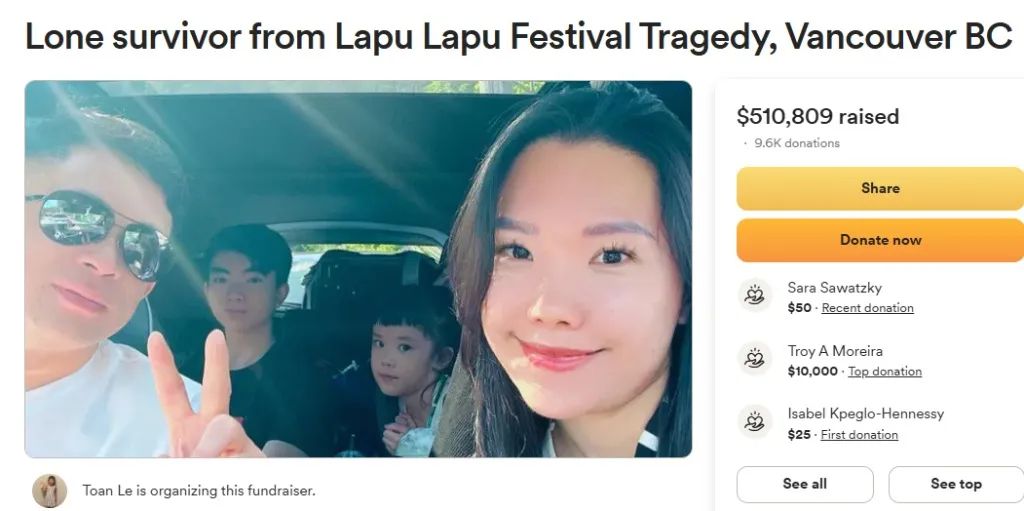The image size is (1024, 511).
Task: Click the Toan Le is organizing text
Action: (x=199, y=490)
